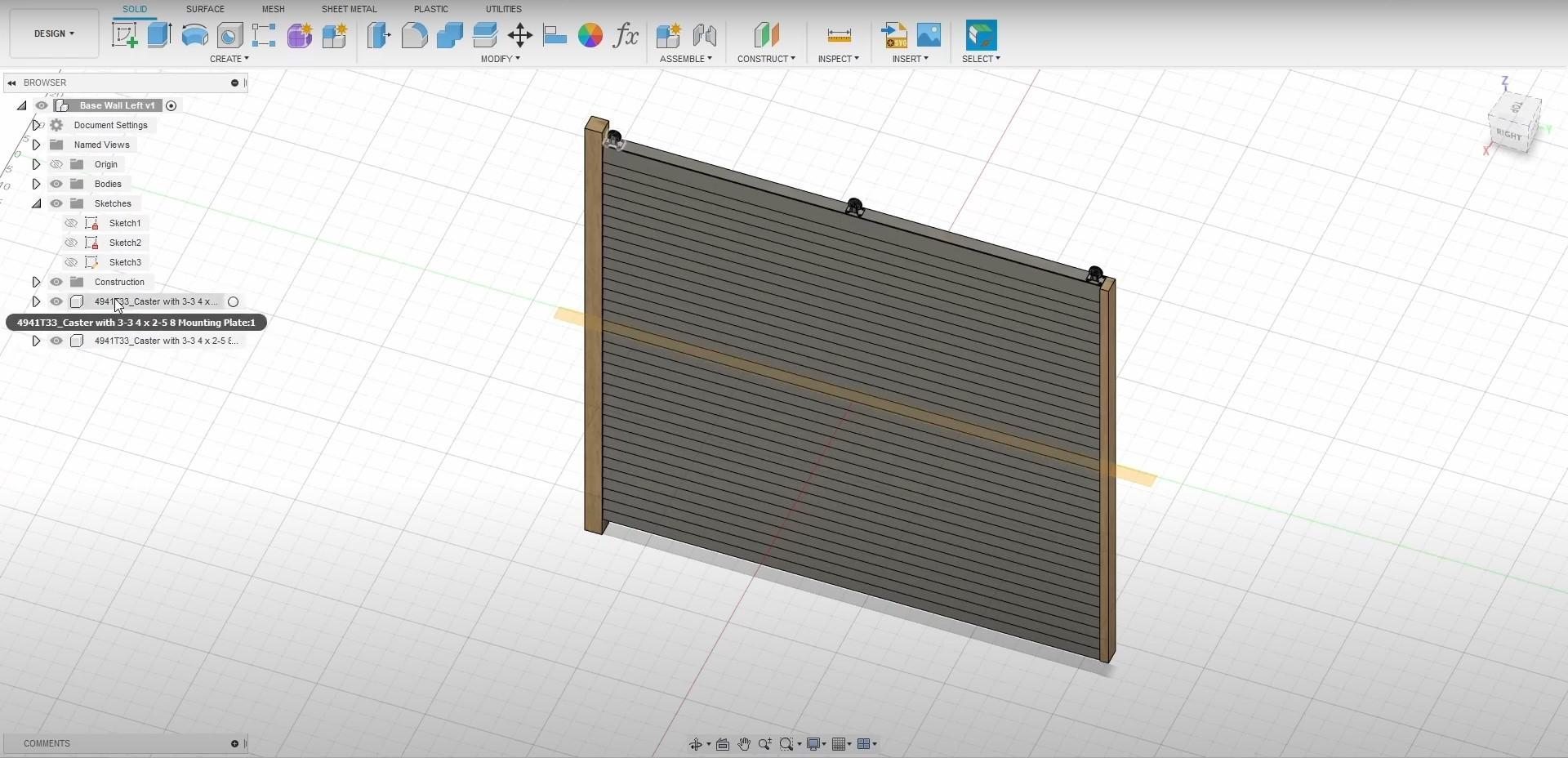Expand the Origin folder

pyautogui.click(x=36, y=164)
